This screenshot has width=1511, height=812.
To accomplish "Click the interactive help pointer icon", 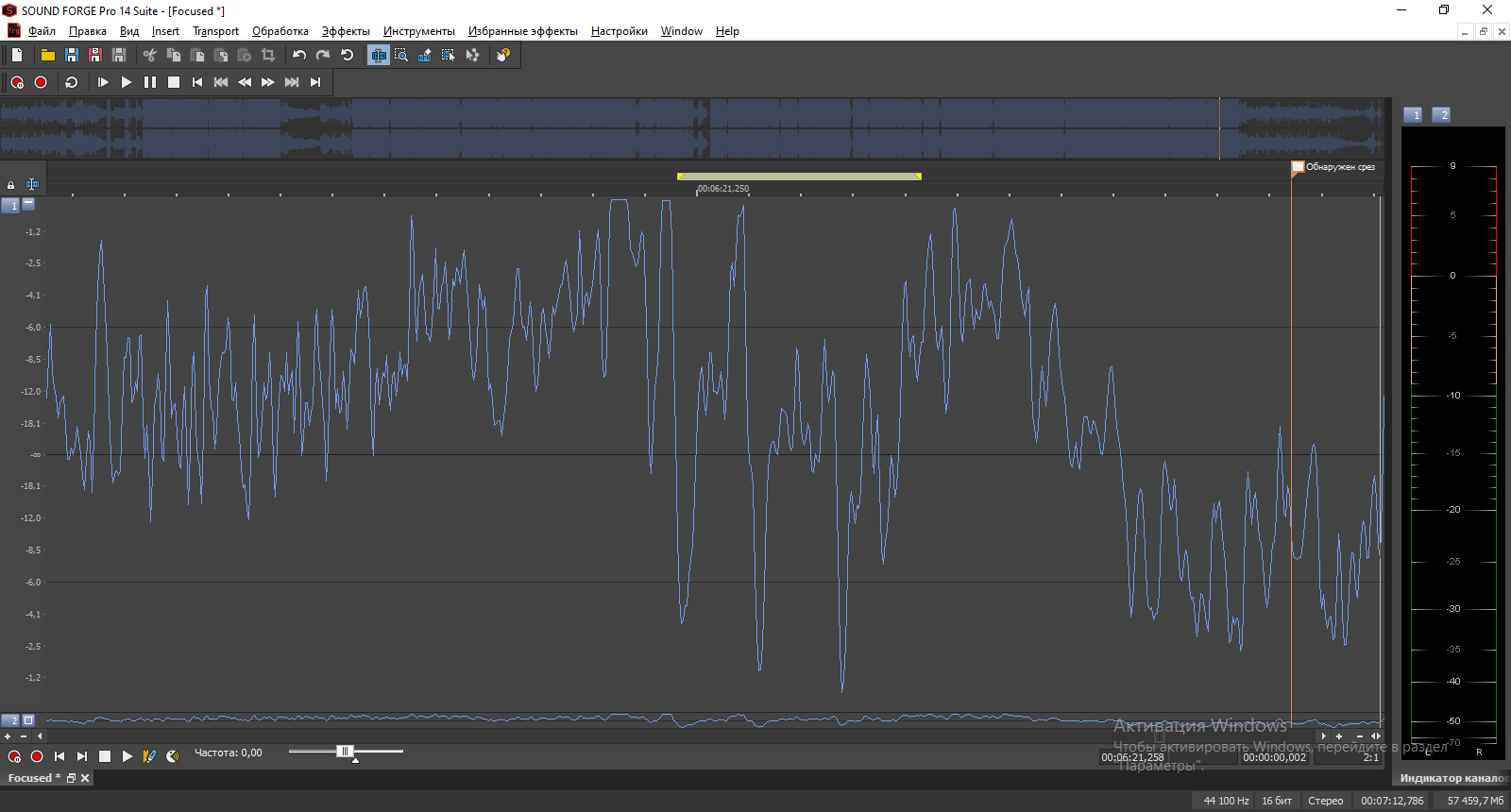I will 502,56.
